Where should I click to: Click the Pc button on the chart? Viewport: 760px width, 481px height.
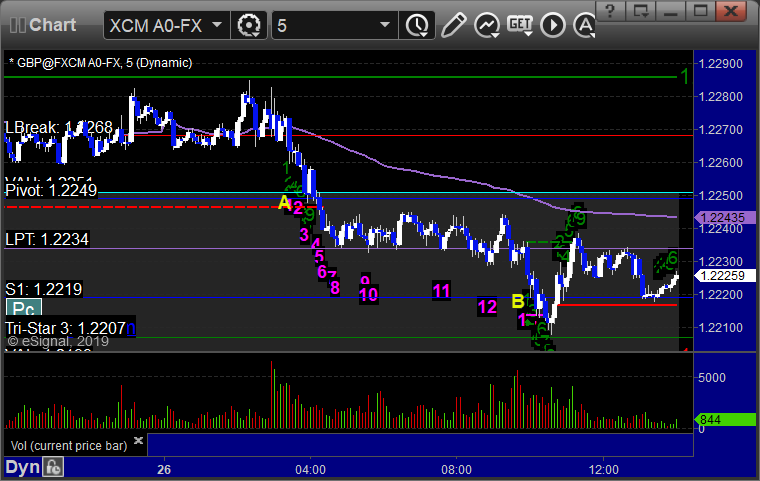24,308
